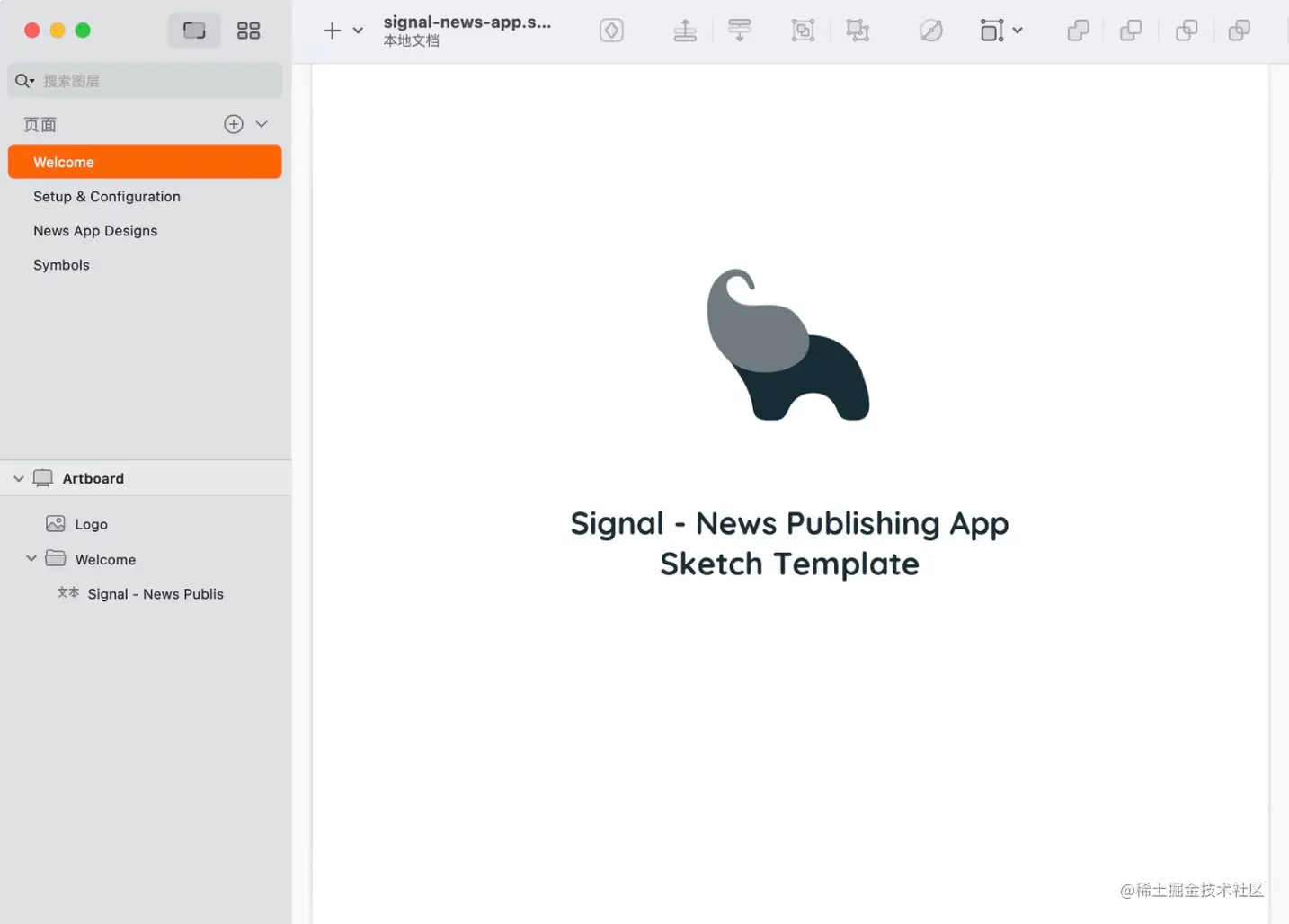Click the Intersect boolean operation icon
The image size is (1289, 924).
point(1187,31)
